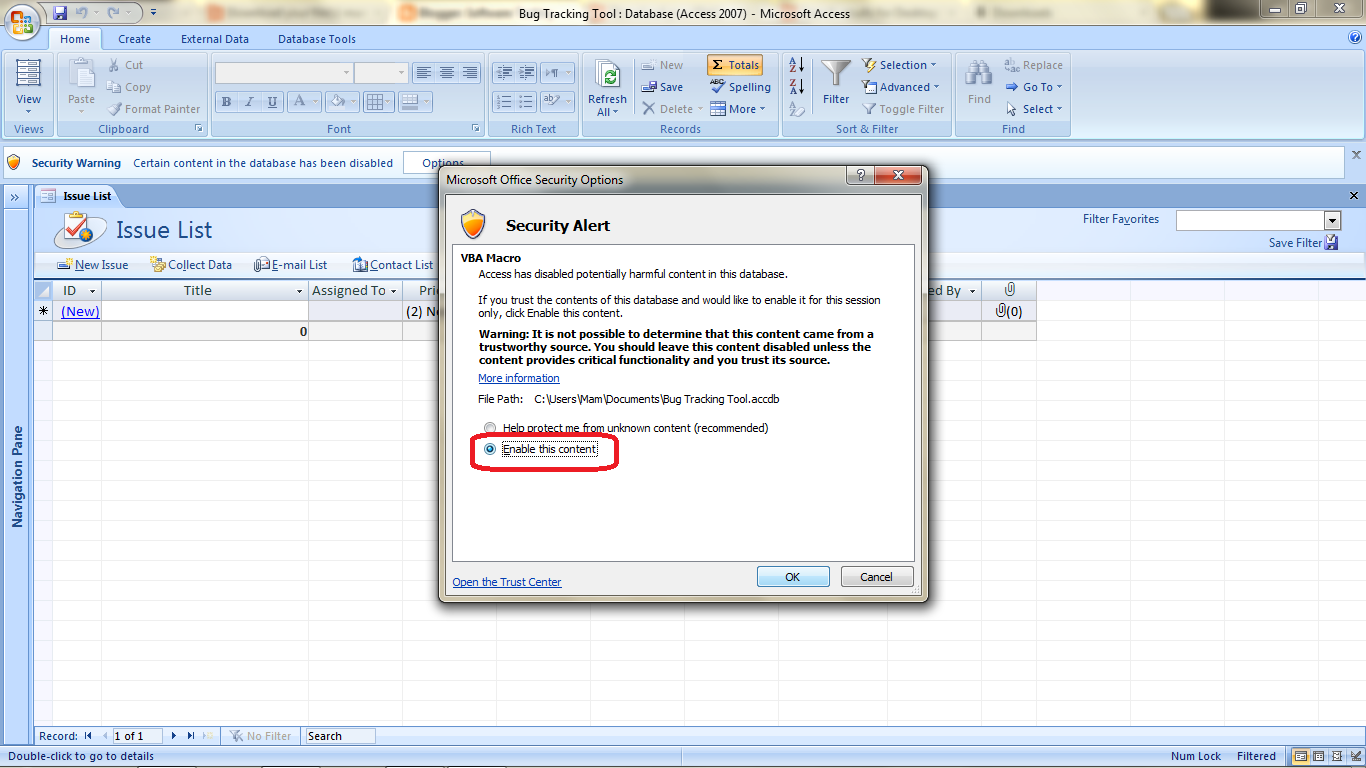
Task: Expand the Navigation Pane shutter chevron
Action: coord(15,197)
